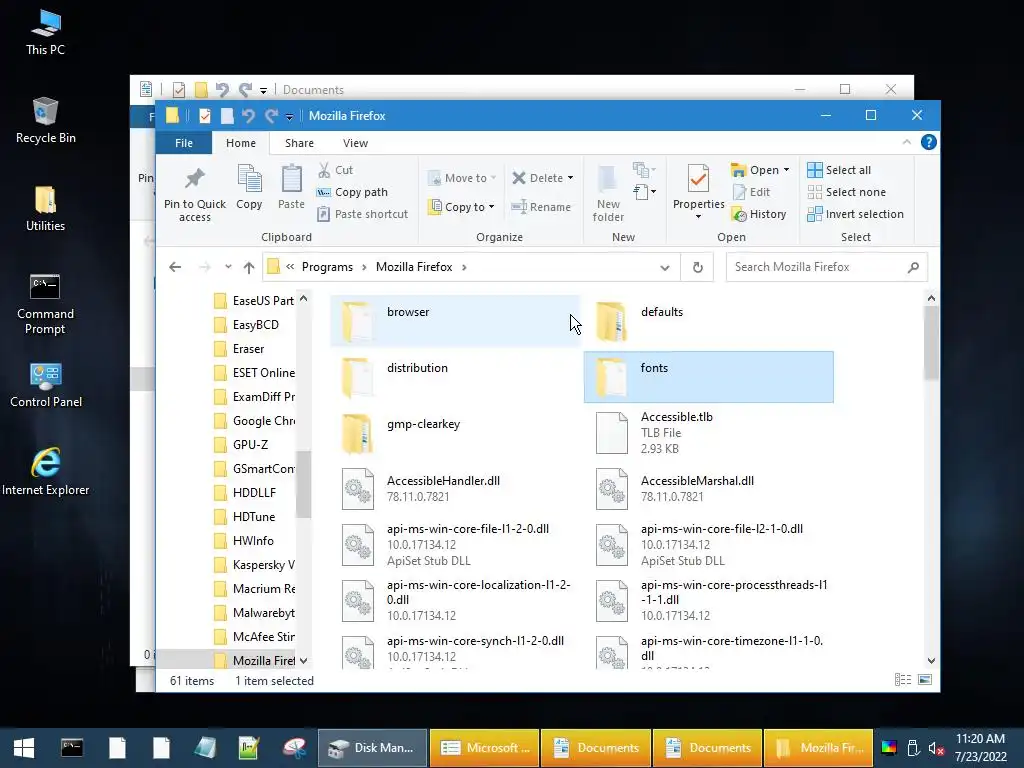Click the blue Help question mark icon
1024x768 pixels.
point(929,142)
